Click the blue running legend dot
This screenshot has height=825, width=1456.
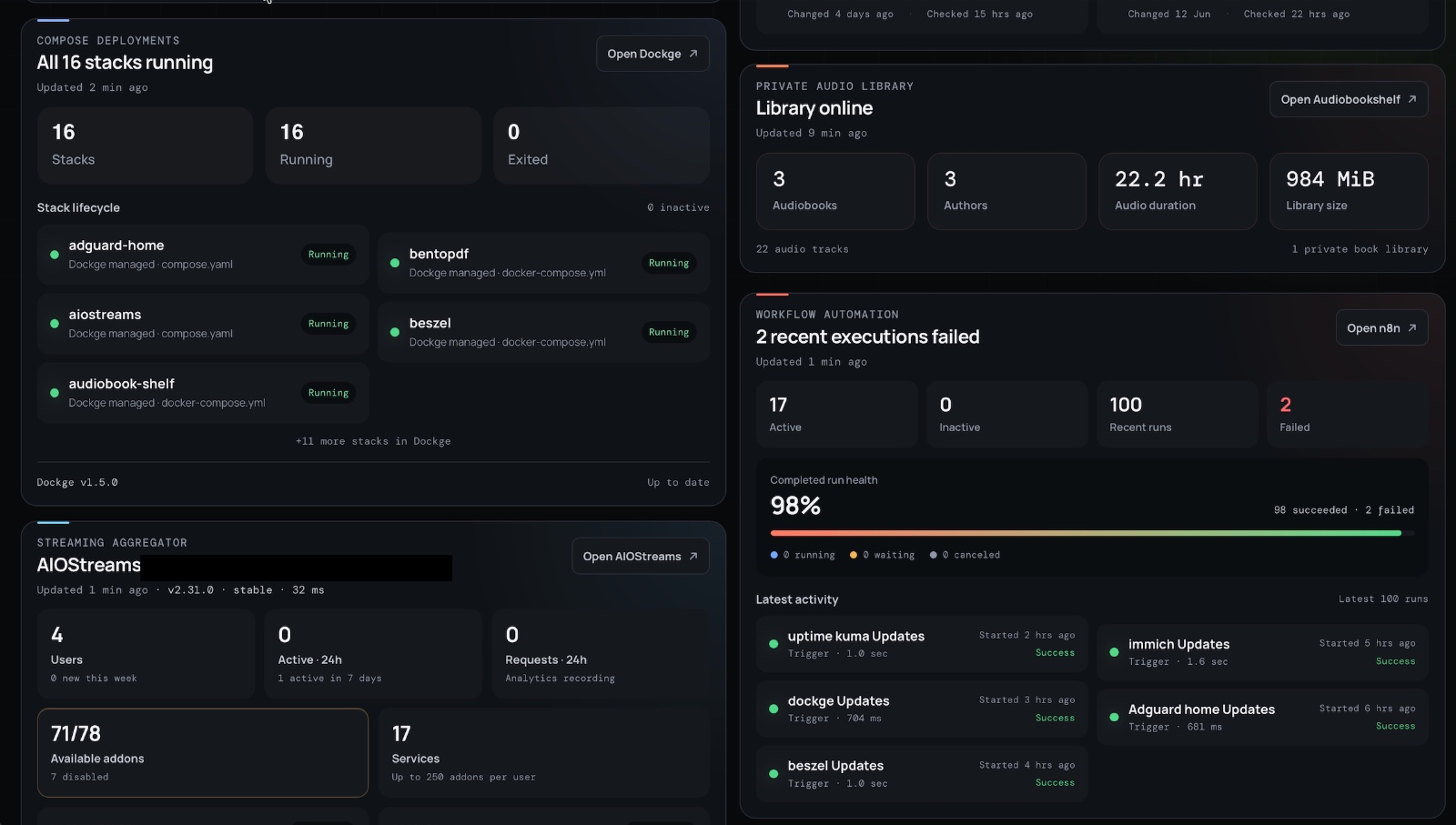click(774, 555)
